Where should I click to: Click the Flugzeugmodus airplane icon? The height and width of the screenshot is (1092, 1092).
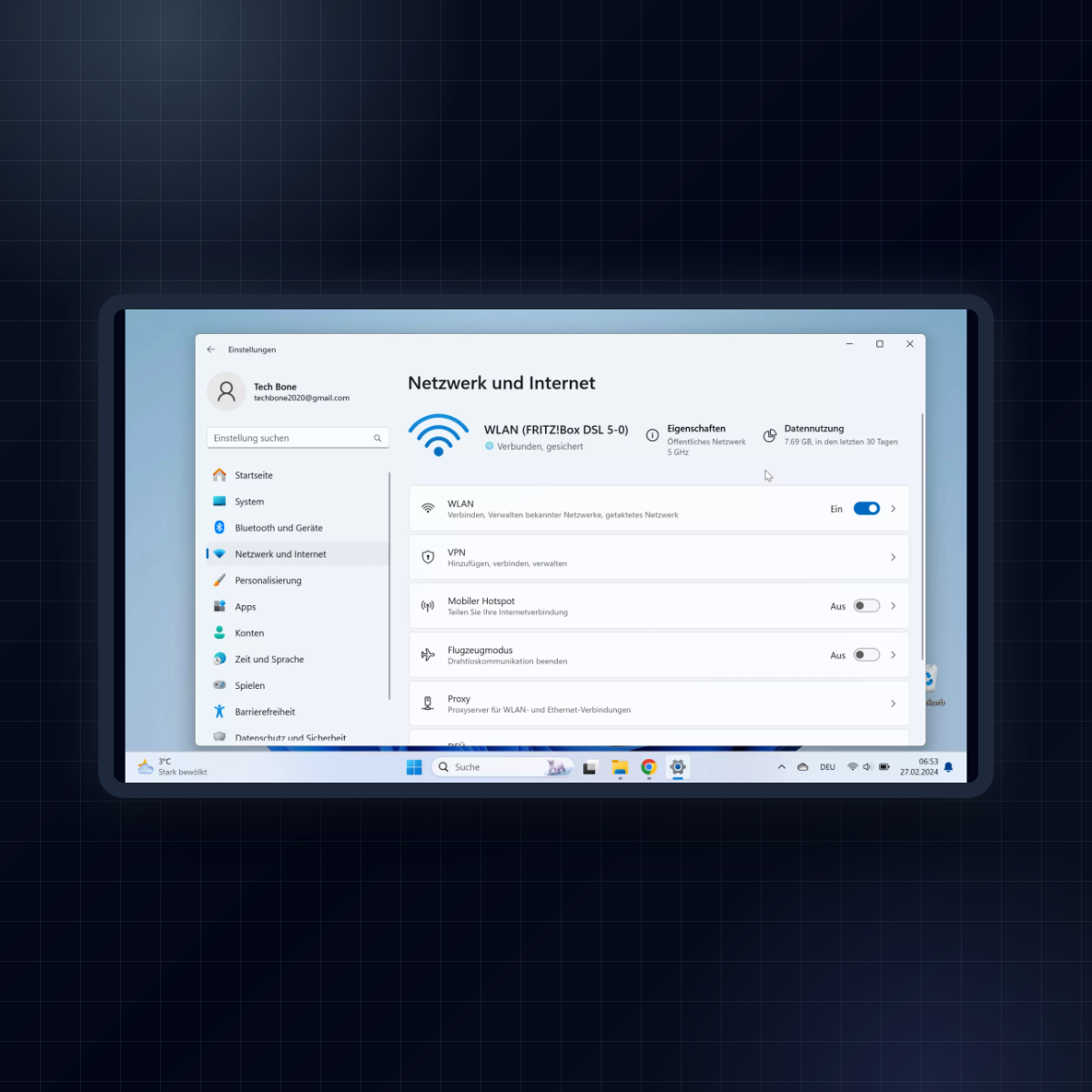pos(428,654)
